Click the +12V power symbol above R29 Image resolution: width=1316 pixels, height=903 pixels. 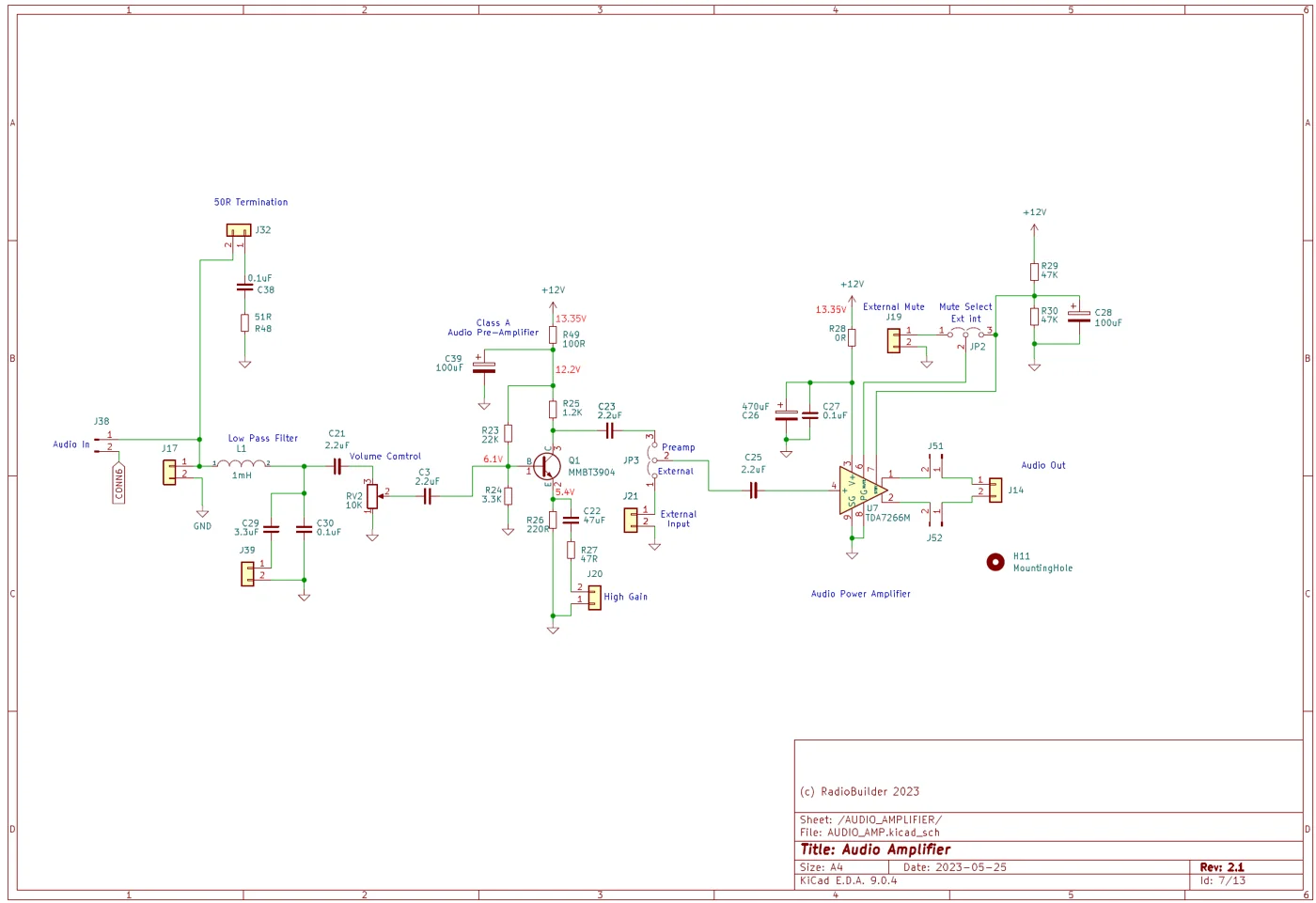(x=1034, y=221)
